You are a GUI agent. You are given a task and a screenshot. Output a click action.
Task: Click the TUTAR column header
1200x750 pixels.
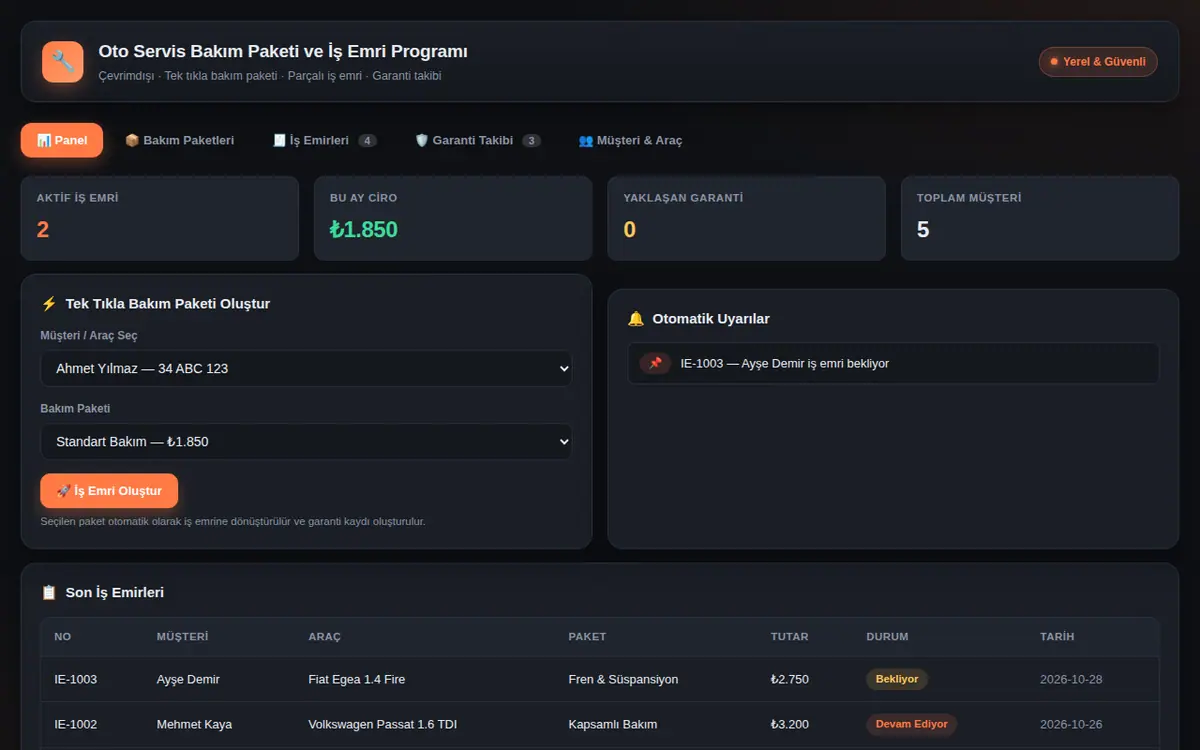point(790,637)
